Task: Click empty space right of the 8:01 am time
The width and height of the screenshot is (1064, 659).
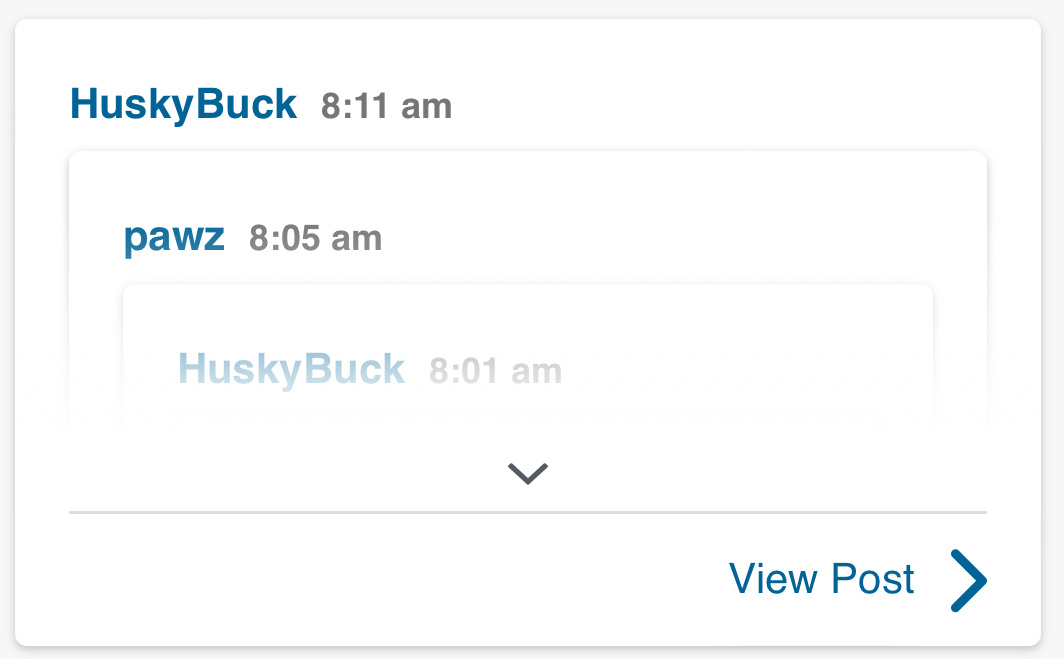Action: point(740,371)
